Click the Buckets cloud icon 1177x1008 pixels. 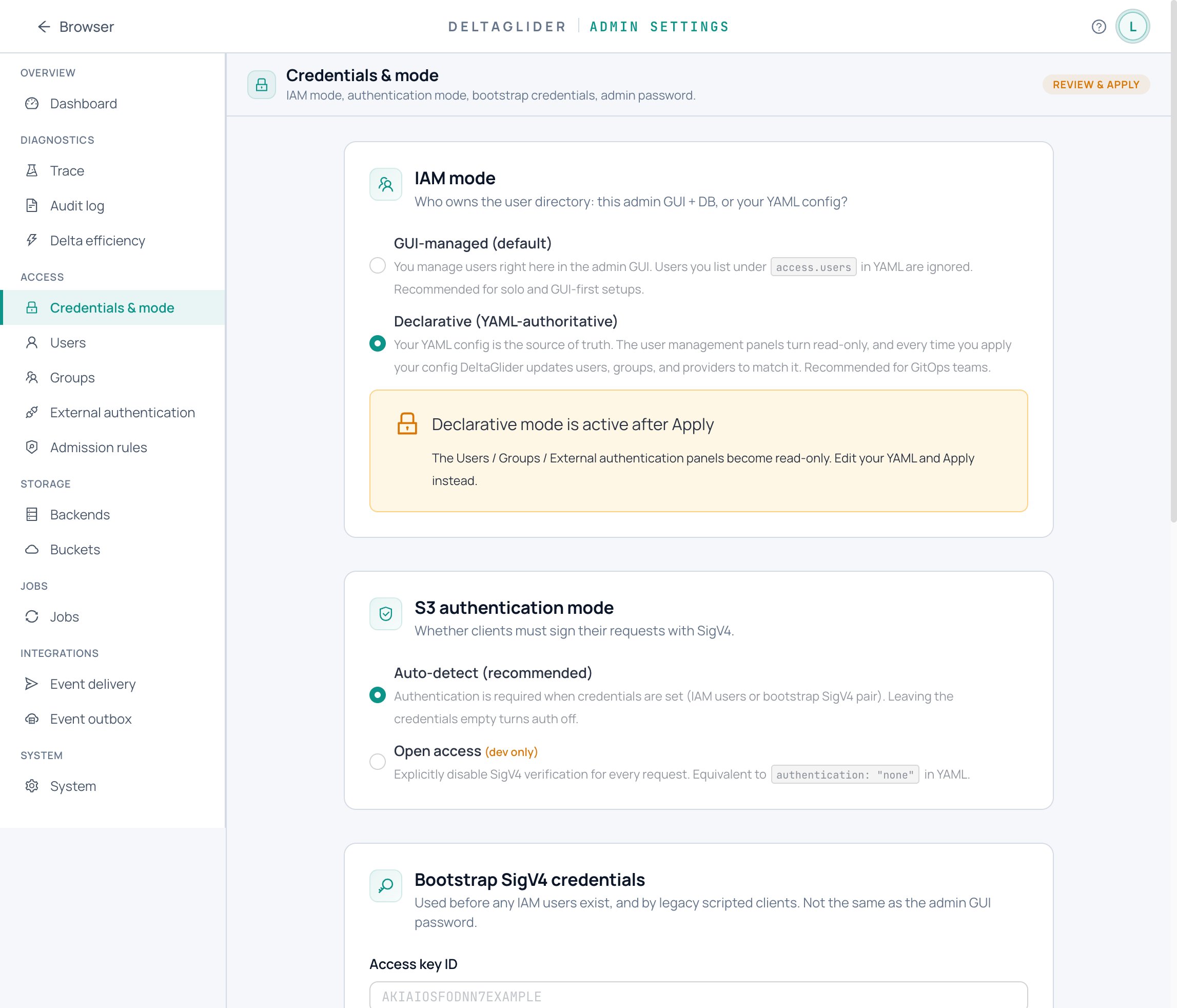32,550
